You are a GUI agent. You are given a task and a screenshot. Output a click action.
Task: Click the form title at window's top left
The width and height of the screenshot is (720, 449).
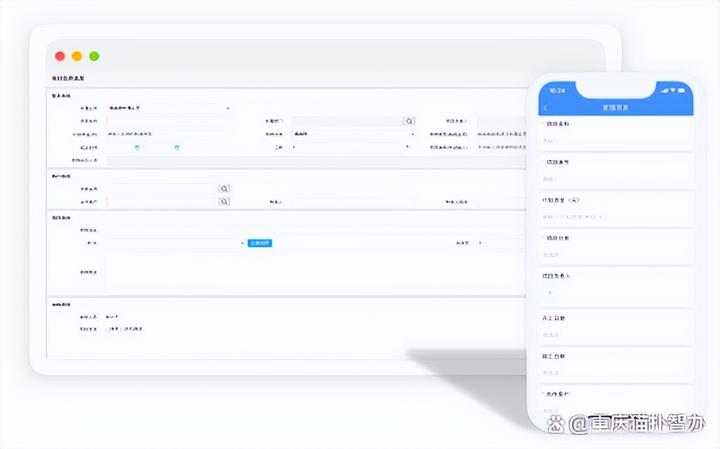(68, 79)
